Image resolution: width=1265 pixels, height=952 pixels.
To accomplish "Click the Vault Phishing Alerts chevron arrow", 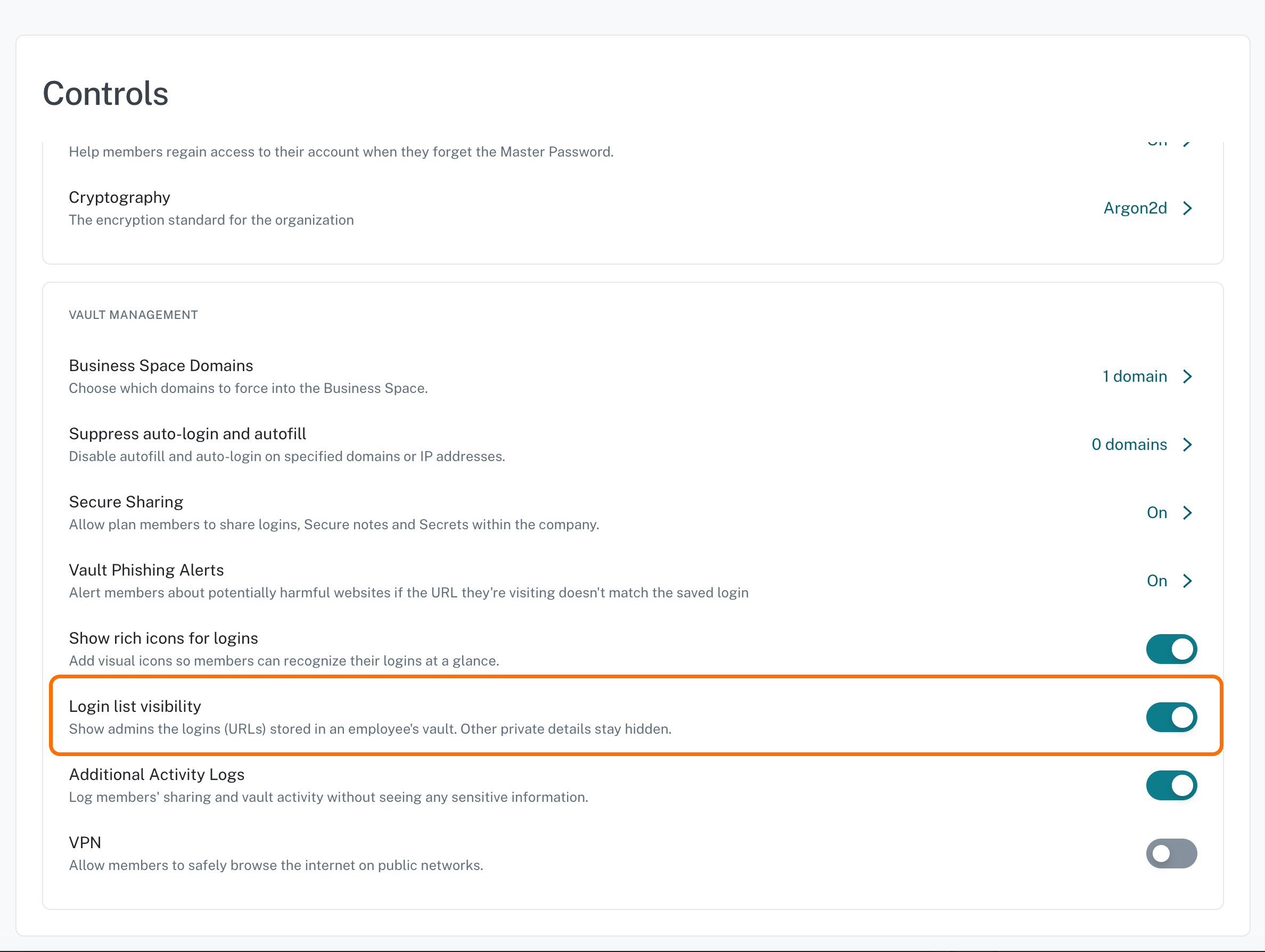I will coord(1187,580).
